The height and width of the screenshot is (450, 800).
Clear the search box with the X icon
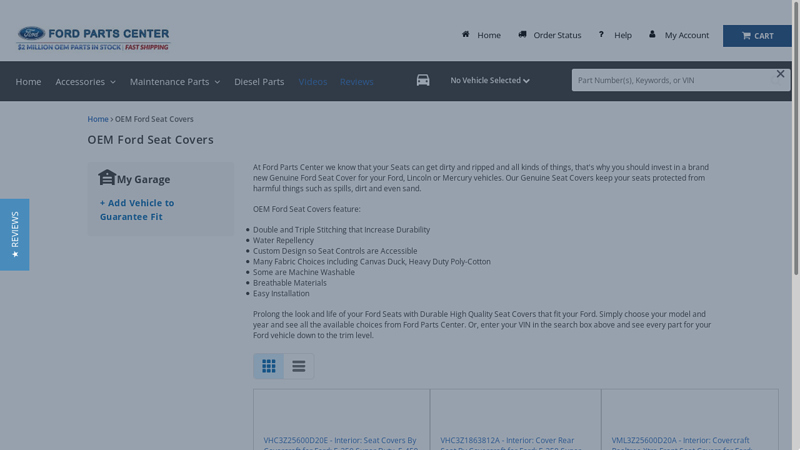coord(780,74)
